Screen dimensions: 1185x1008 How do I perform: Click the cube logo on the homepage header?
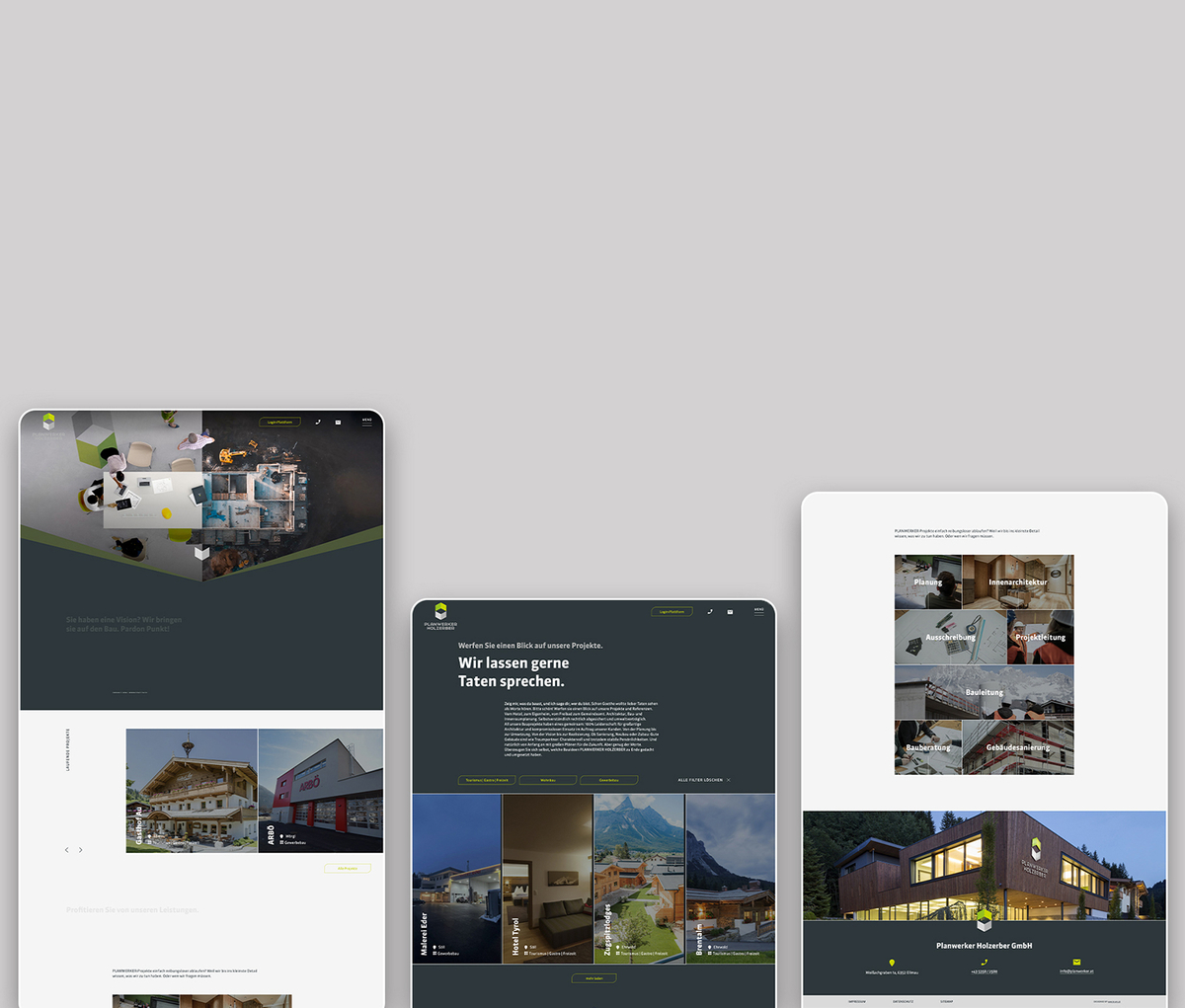point(48,422)
